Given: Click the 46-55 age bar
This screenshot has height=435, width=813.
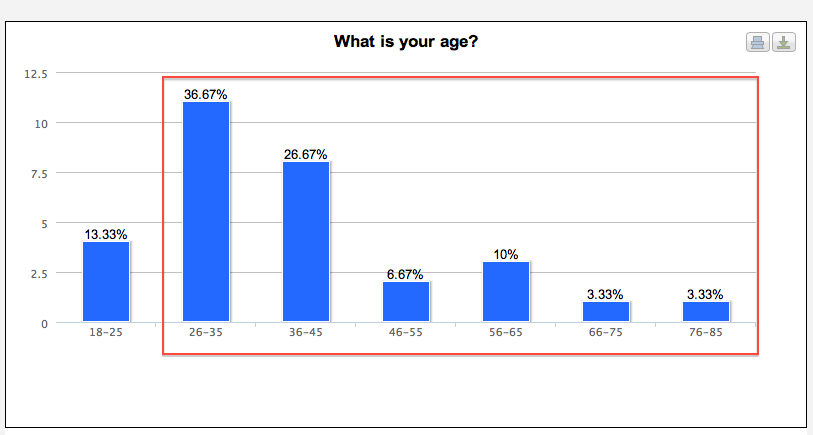Looking at the screenshot, I should (406, 302).
